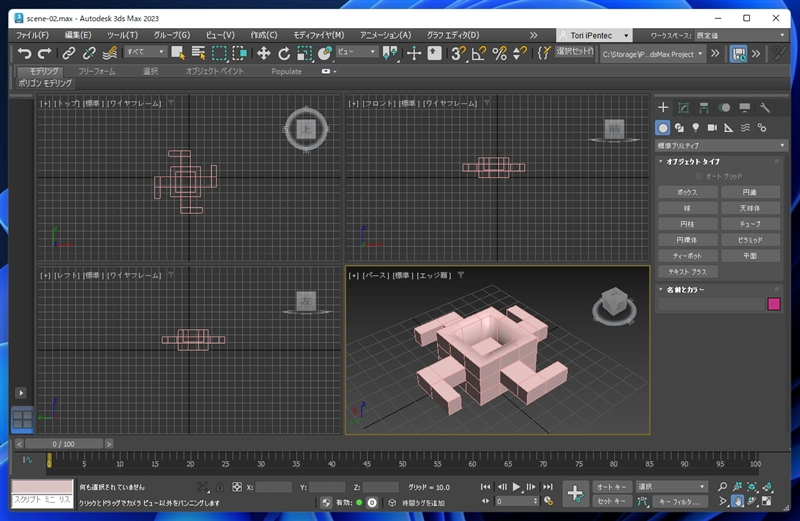Switch to the オブジェクト ペイント ribbon tab
This screenshot has height=521, width=800.
point(215,71)
